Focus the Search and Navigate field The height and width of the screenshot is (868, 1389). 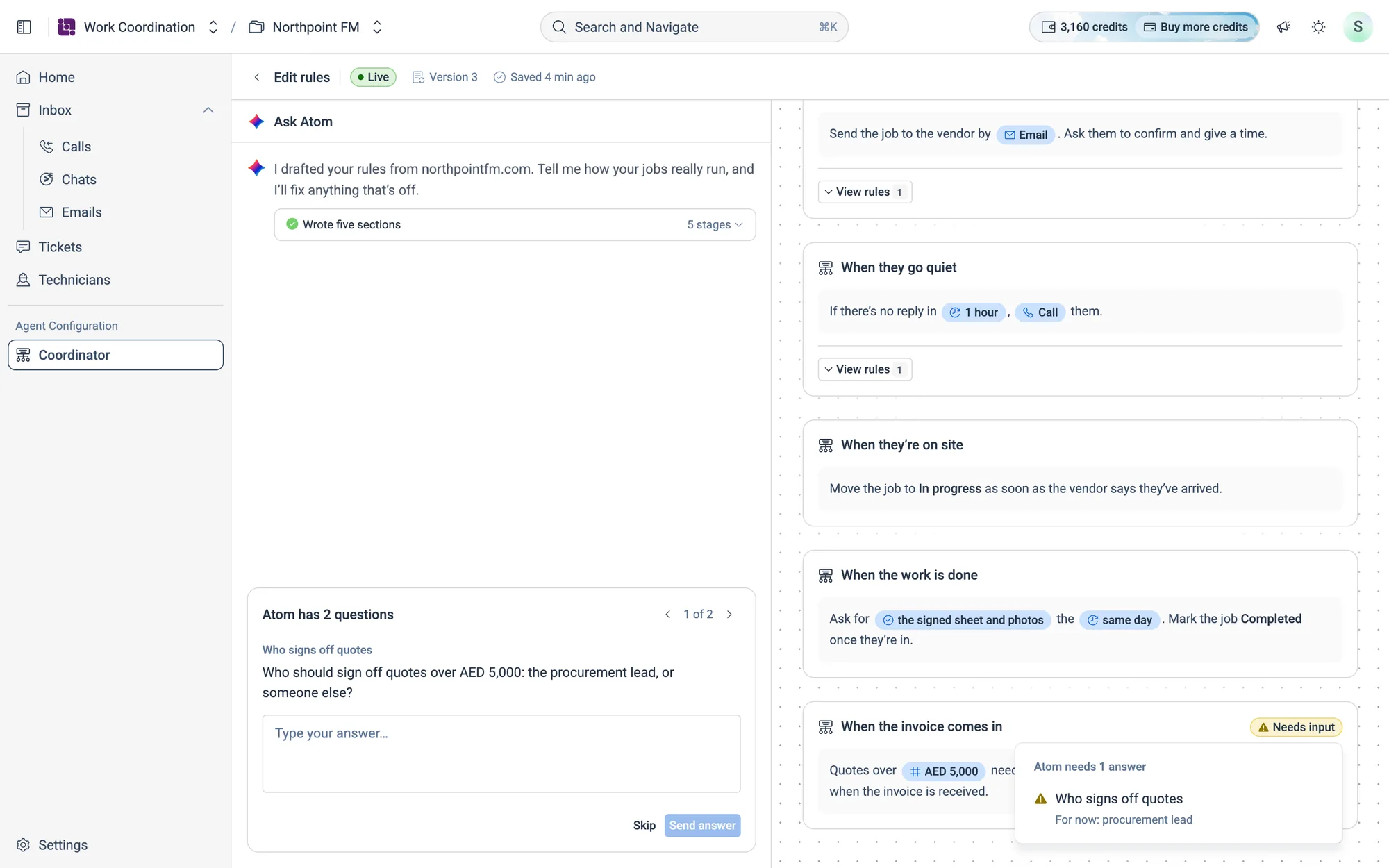[x=694, y=27]
